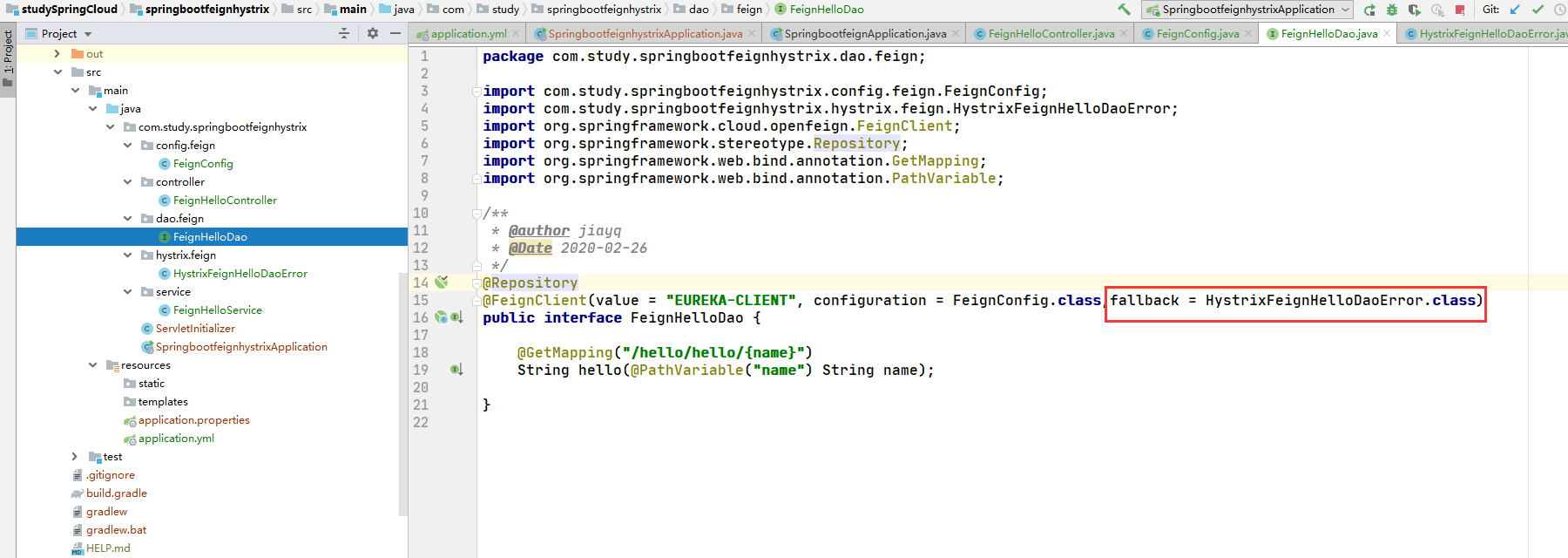The height and width of the screenshot is (558, 1568).
Task: Collapse the resources folder
Action: (92, 365)
